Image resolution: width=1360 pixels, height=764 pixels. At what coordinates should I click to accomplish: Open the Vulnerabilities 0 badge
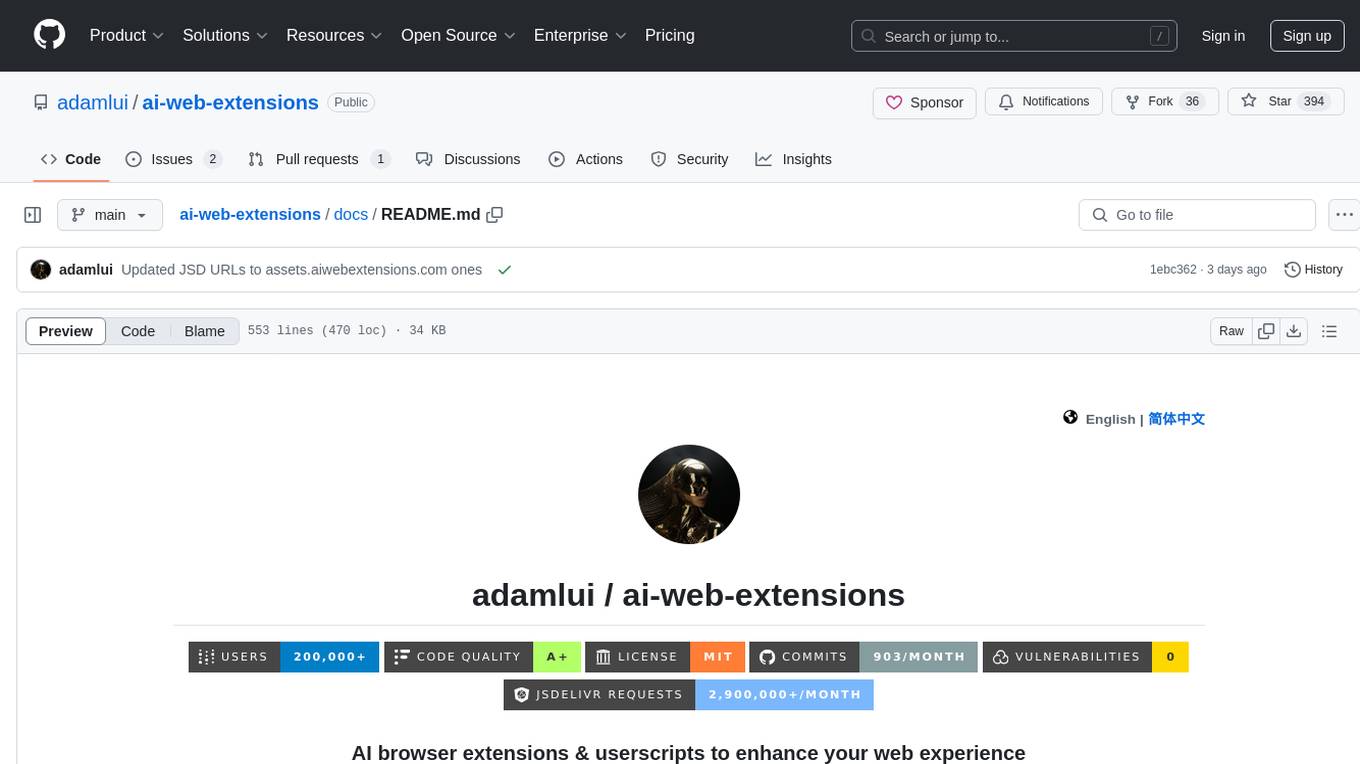(x=1086, y=657)
